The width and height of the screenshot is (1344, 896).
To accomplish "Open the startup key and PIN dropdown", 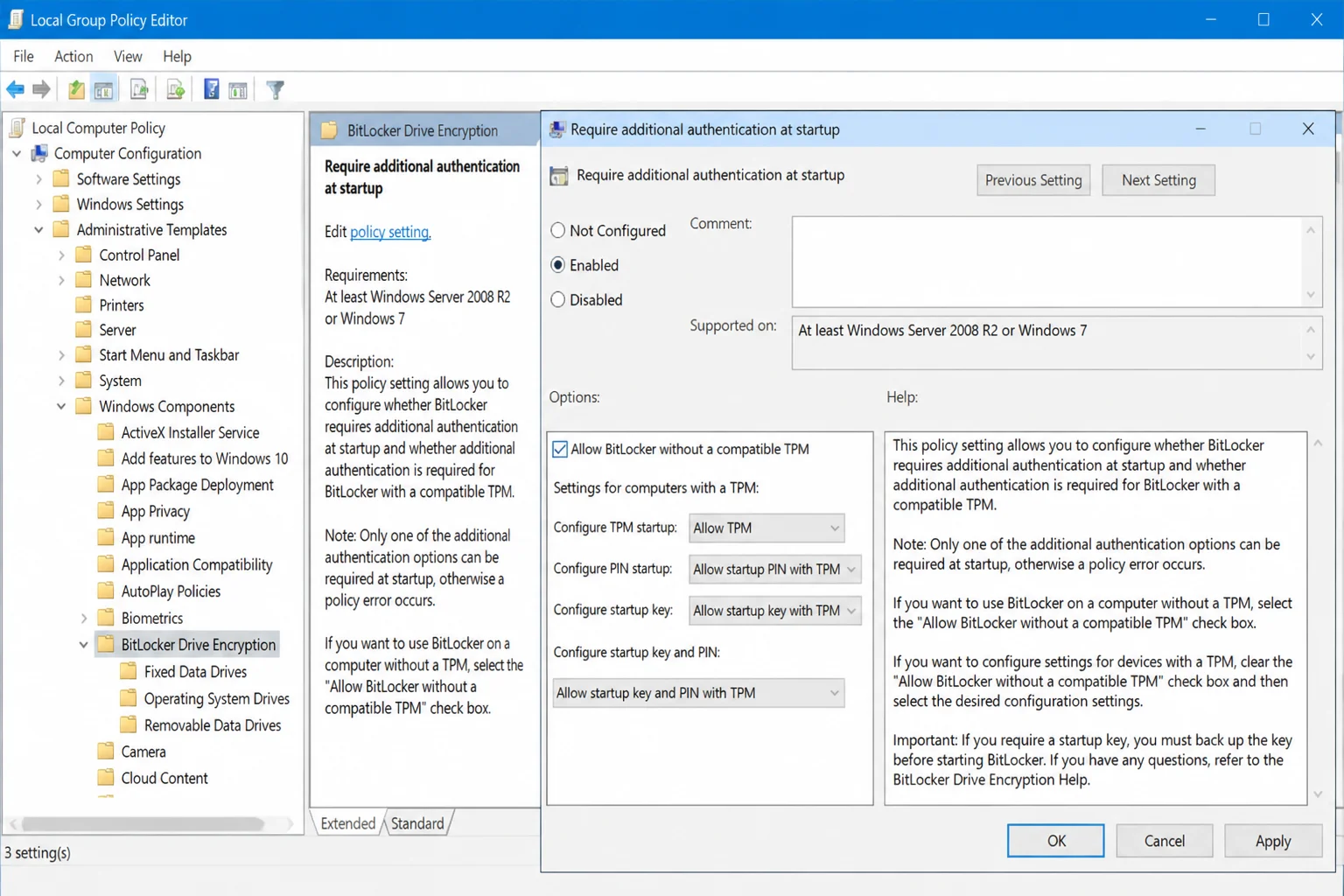I will coord(698,693).
